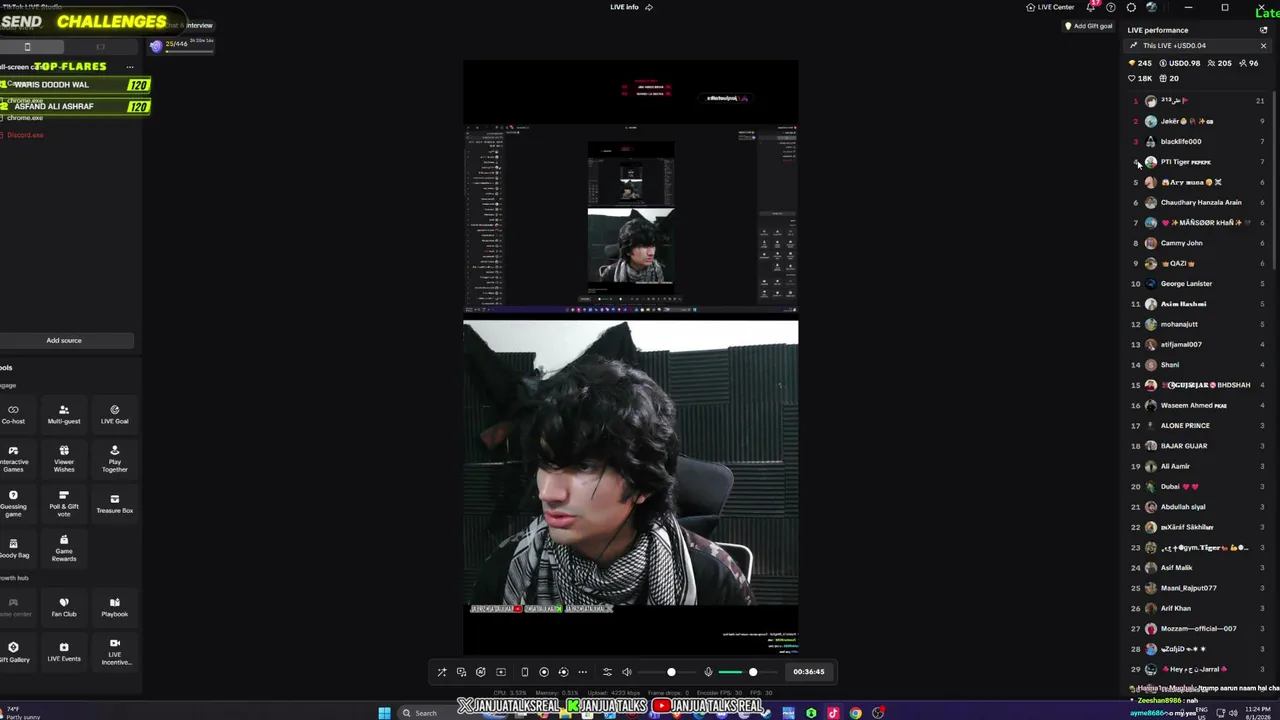Select viewer Chaudhary Hanzala Arain
The width and height of the screenshot is (1280, 720).
tap(1198, 203)
